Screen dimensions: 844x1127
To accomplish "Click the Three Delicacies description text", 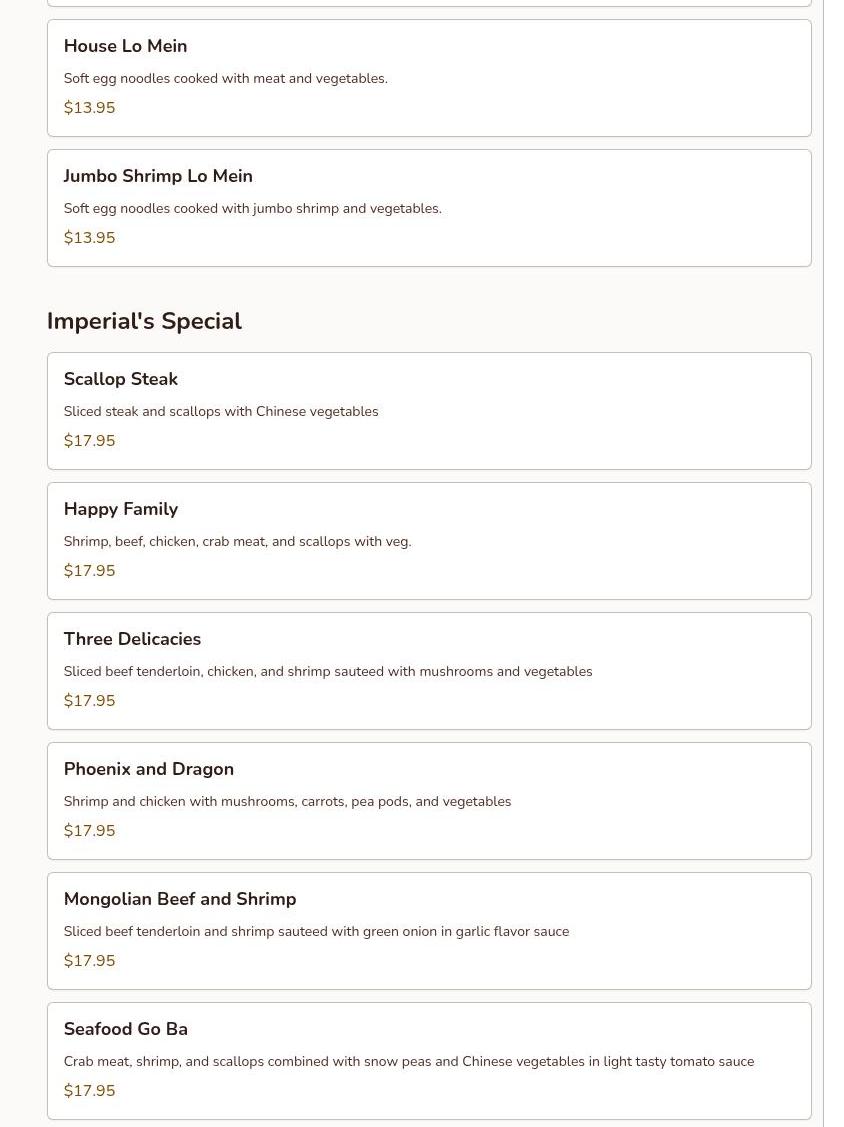I will pos(328,671).
